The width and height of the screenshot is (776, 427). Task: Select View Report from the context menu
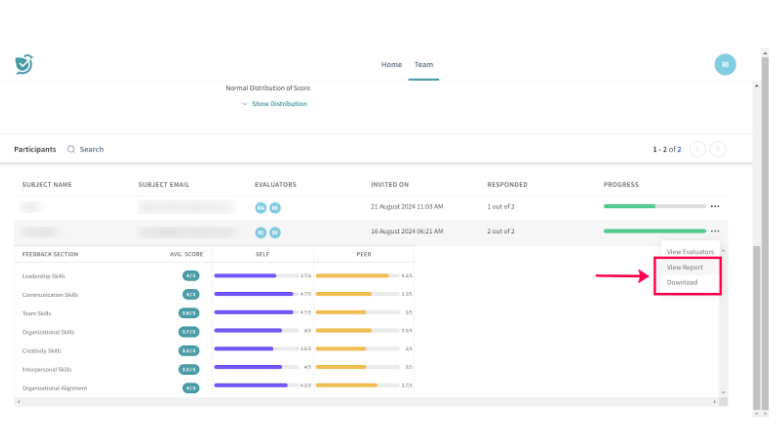coord(685,267)
